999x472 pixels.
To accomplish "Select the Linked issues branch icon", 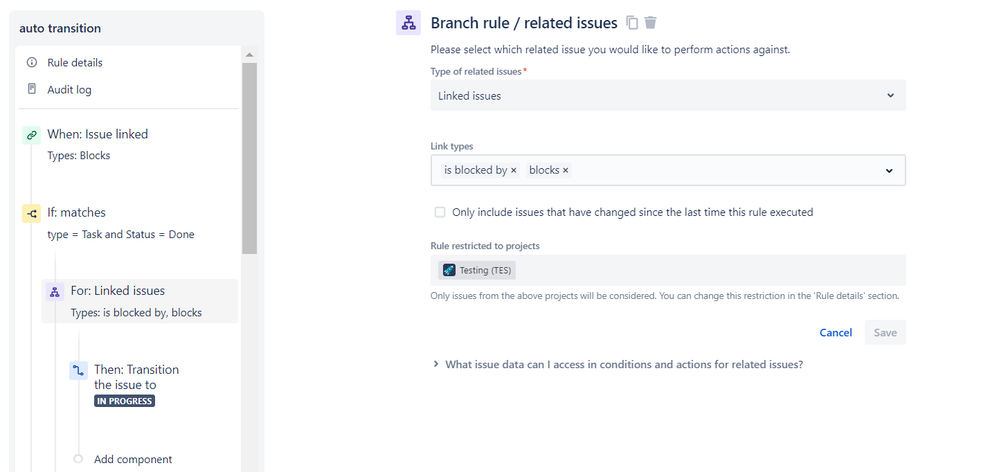I will click(55, 292).
